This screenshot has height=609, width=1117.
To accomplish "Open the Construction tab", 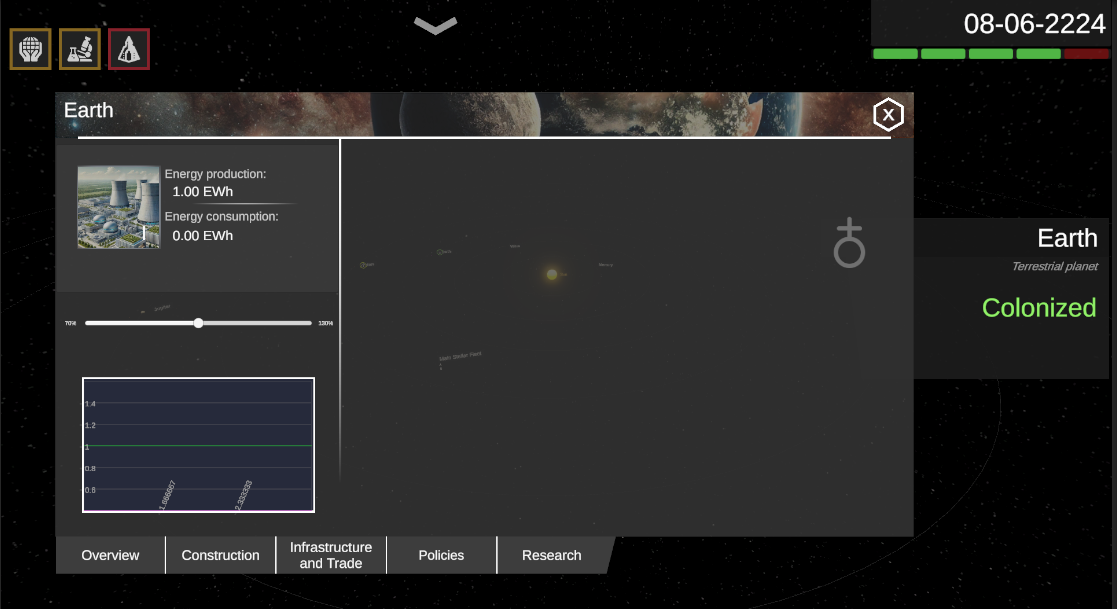I will (x=220, y=555).
